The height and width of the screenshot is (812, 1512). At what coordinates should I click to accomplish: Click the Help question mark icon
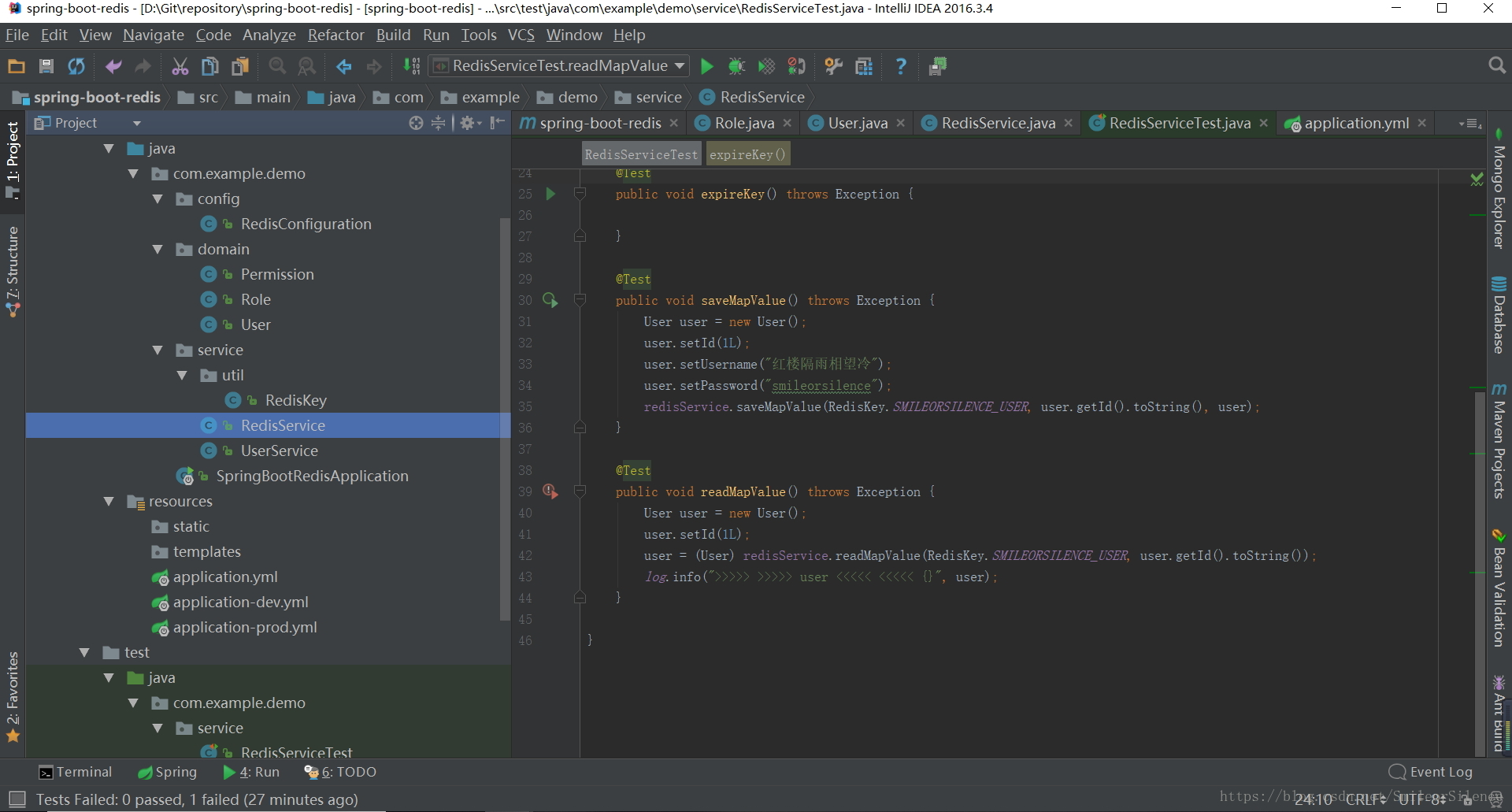coord(901,67)
